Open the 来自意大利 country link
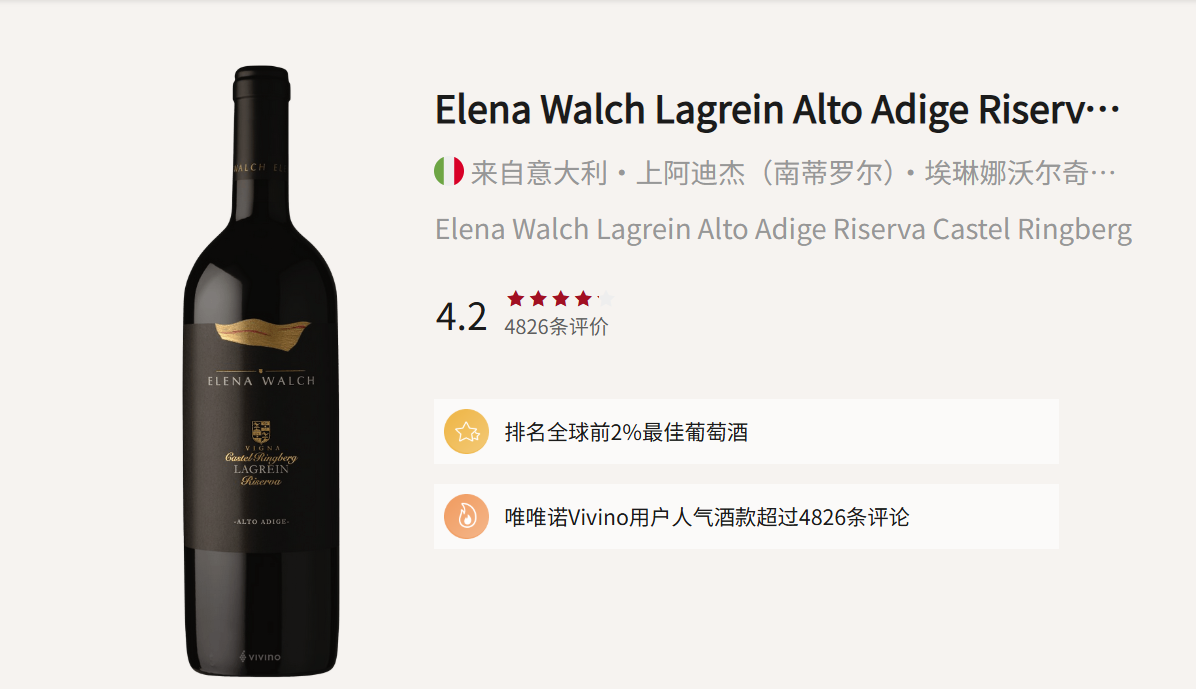 539,172
